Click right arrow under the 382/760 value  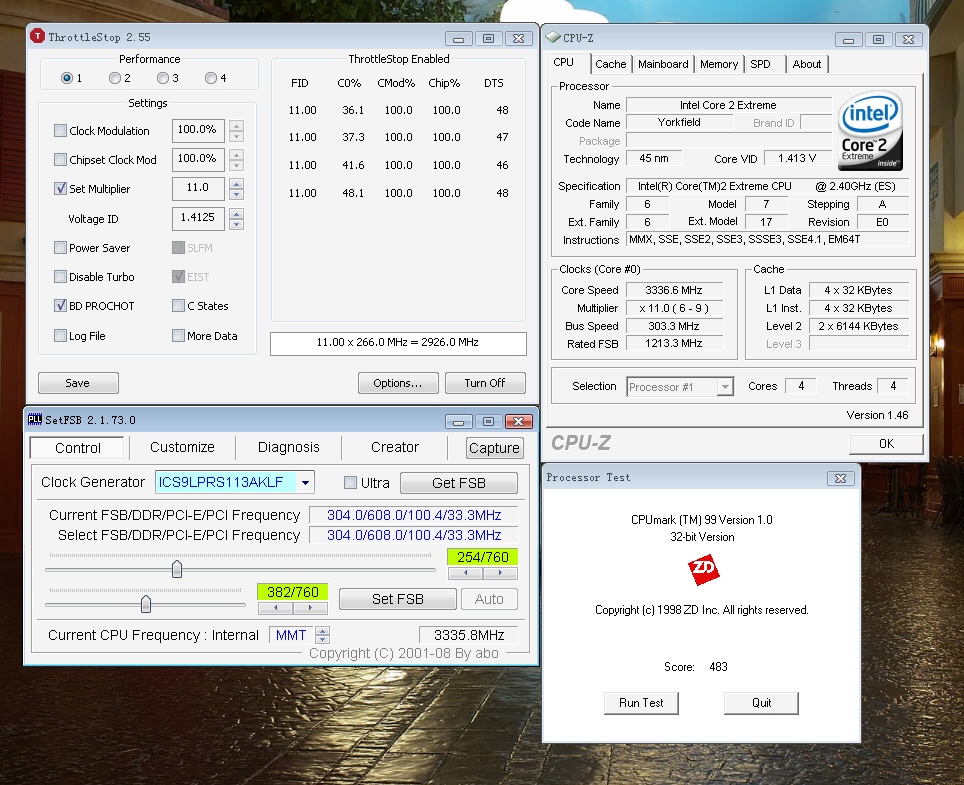coord(310,608)
